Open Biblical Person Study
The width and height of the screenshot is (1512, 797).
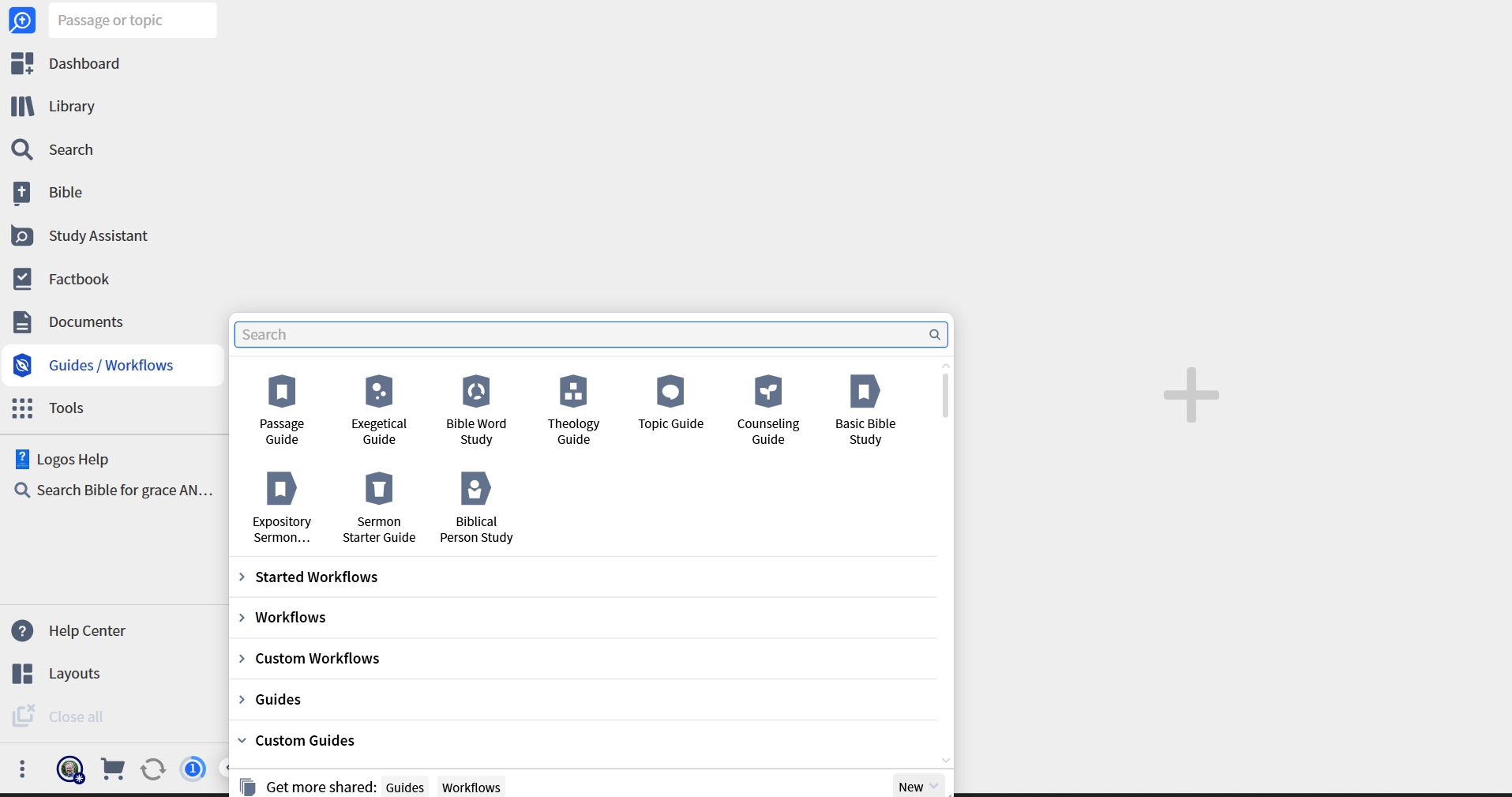(x=476, y=507)
